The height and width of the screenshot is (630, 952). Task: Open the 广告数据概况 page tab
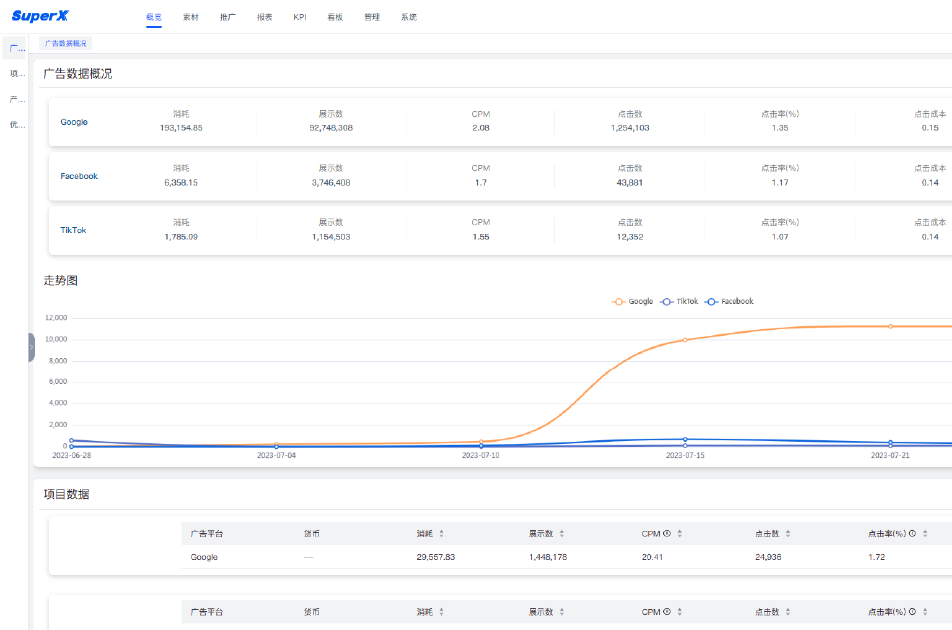[66, 44]
